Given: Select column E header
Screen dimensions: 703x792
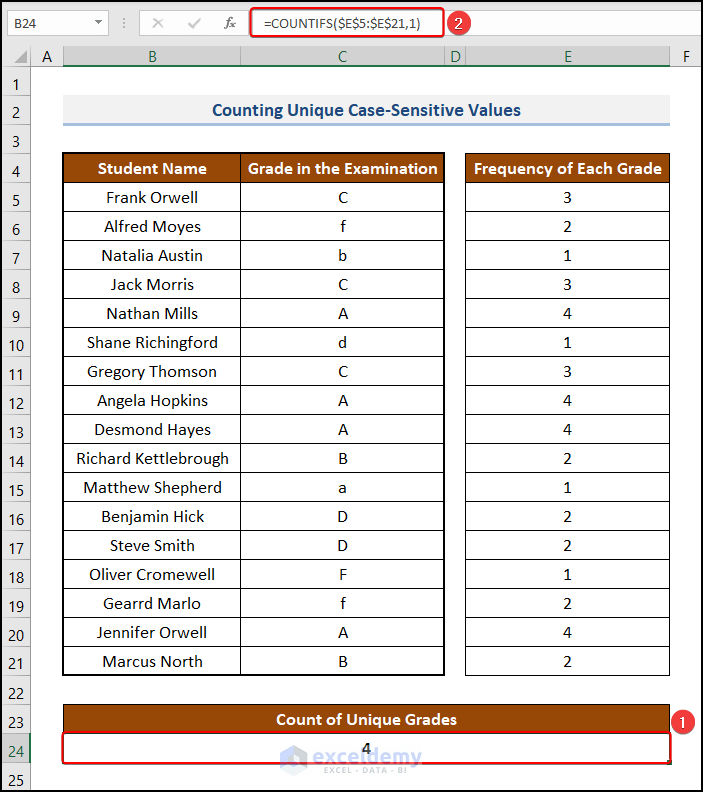Looking at the screenshot, I should (x=568, y=56).
